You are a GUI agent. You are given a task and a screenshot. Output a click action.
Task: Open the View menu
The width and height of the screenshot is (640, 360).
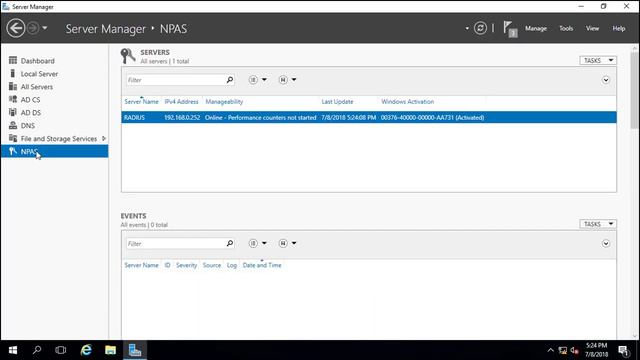592,28
